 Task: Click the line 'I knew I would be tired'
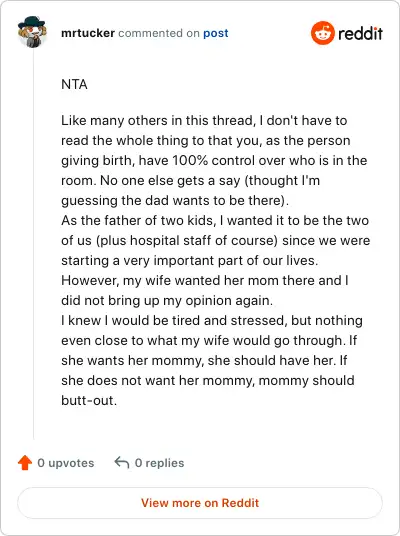(212, 320)
